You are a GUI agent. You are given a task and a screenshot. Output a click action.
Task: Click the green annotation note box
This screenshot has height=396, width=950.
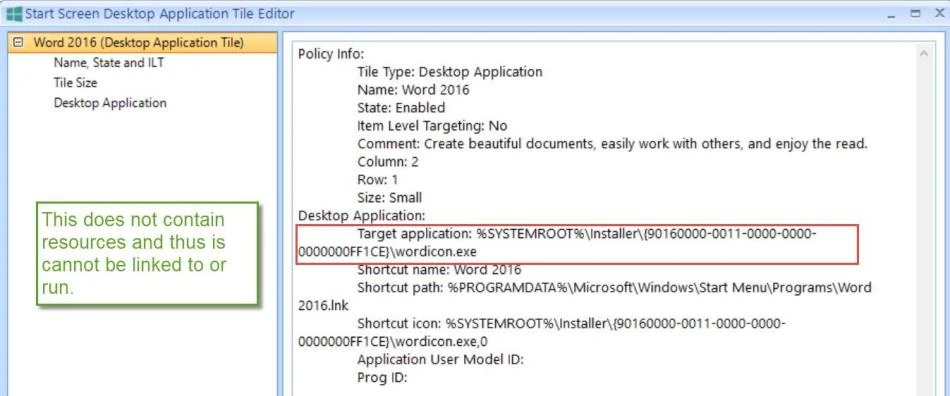coord(148,253)
